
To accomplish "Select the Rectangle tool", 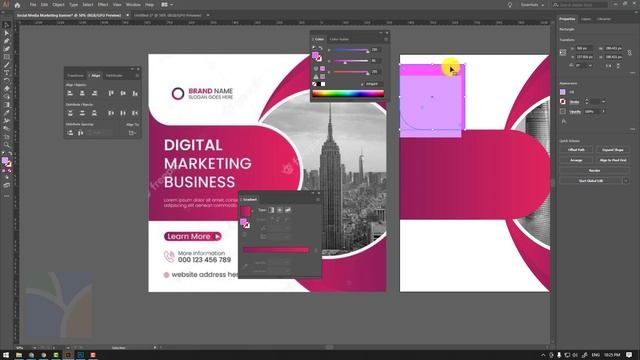I will tap(7, 57).
